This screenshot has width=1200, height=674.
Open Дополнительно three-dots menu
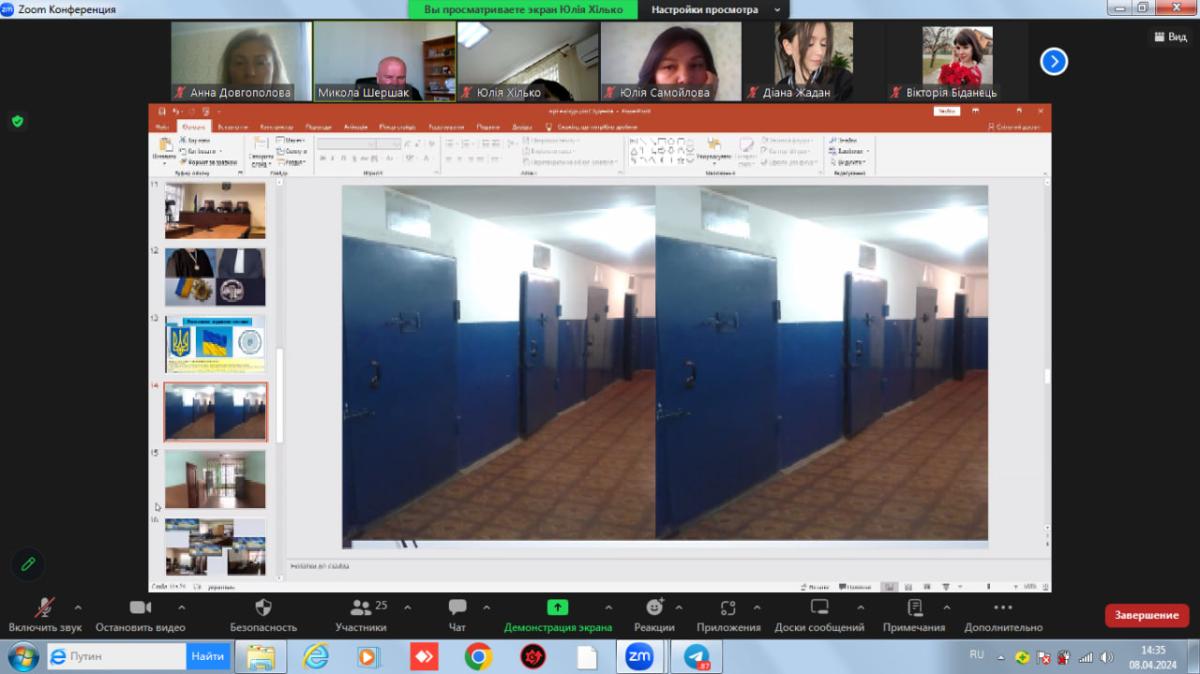(x=1003, y=607)
